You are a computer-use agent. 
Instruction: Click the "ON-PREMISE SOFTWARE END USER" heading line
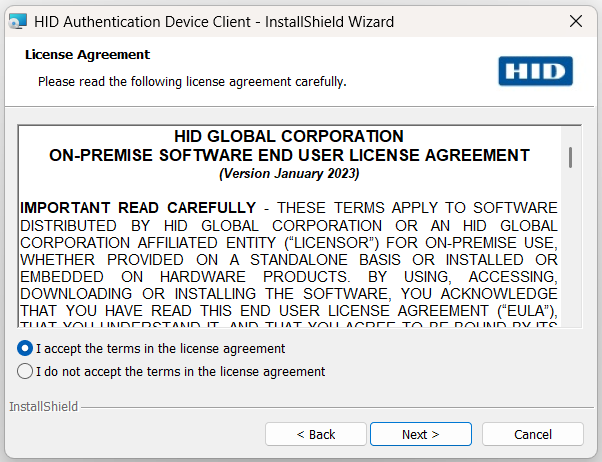(x=289, y=155)
